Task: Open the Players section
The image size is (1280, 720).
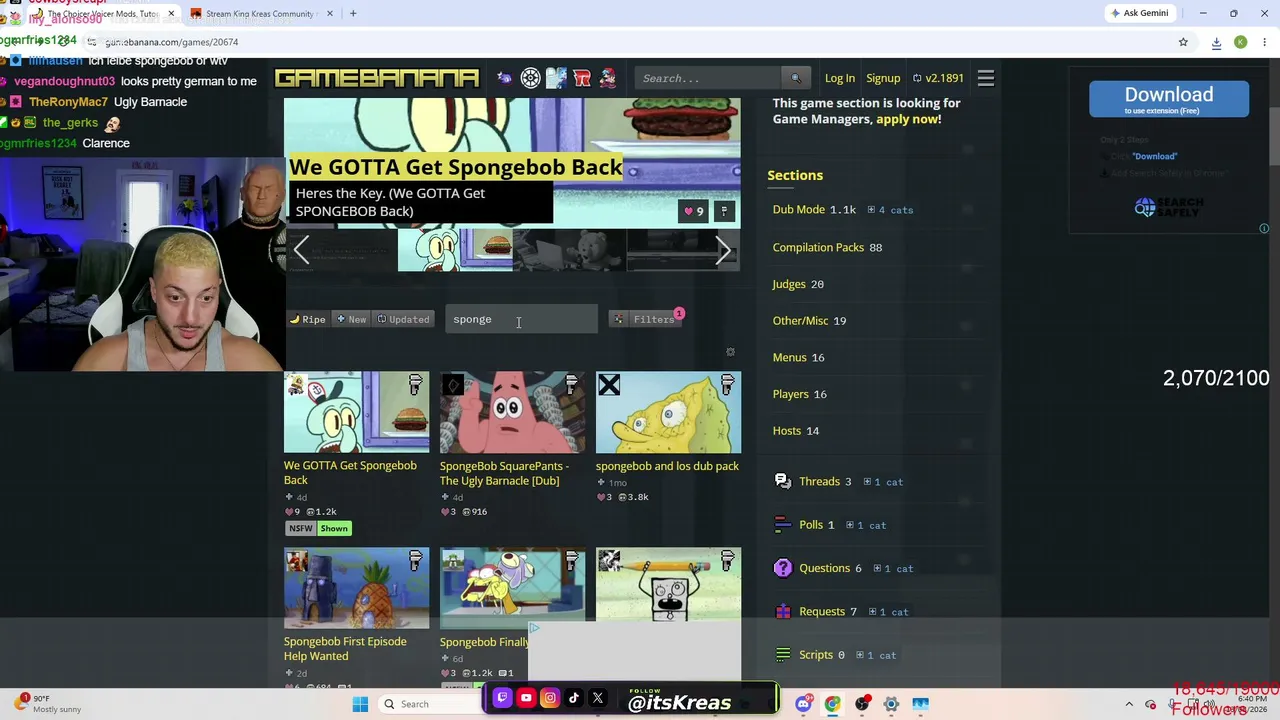Action: 791,394
